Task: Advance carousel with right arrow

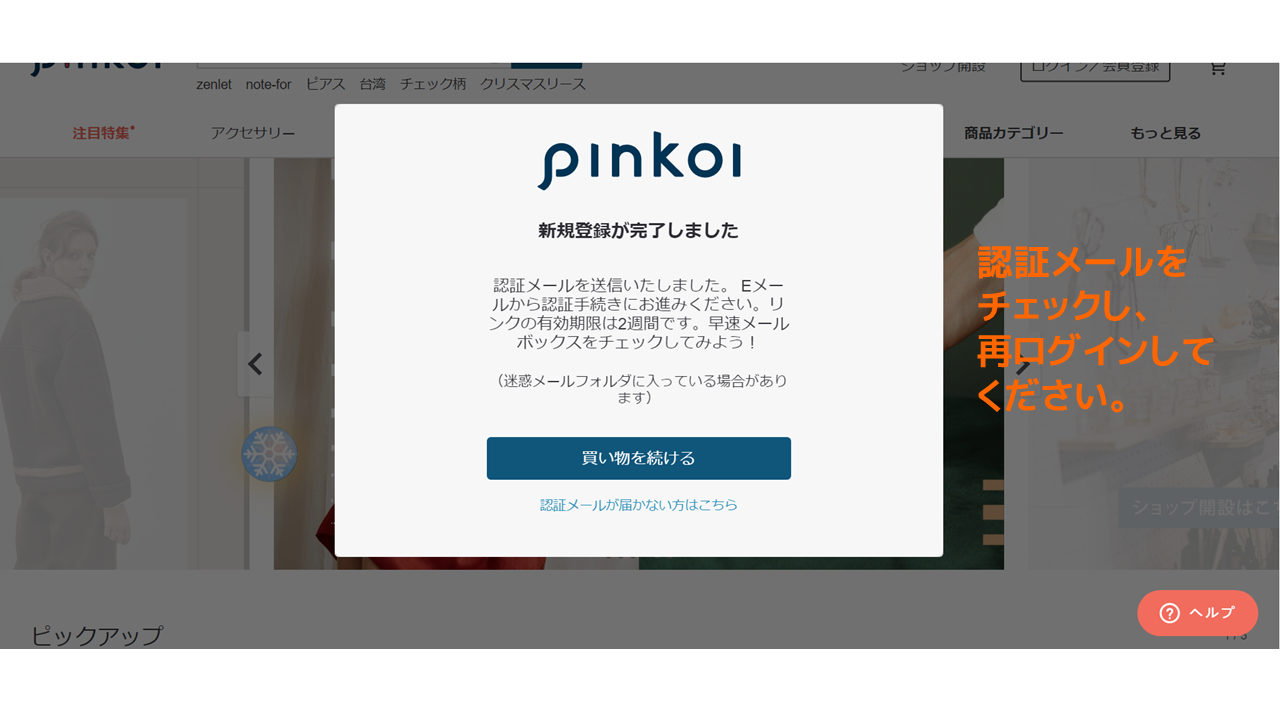Action: [x=1022, y=364]
